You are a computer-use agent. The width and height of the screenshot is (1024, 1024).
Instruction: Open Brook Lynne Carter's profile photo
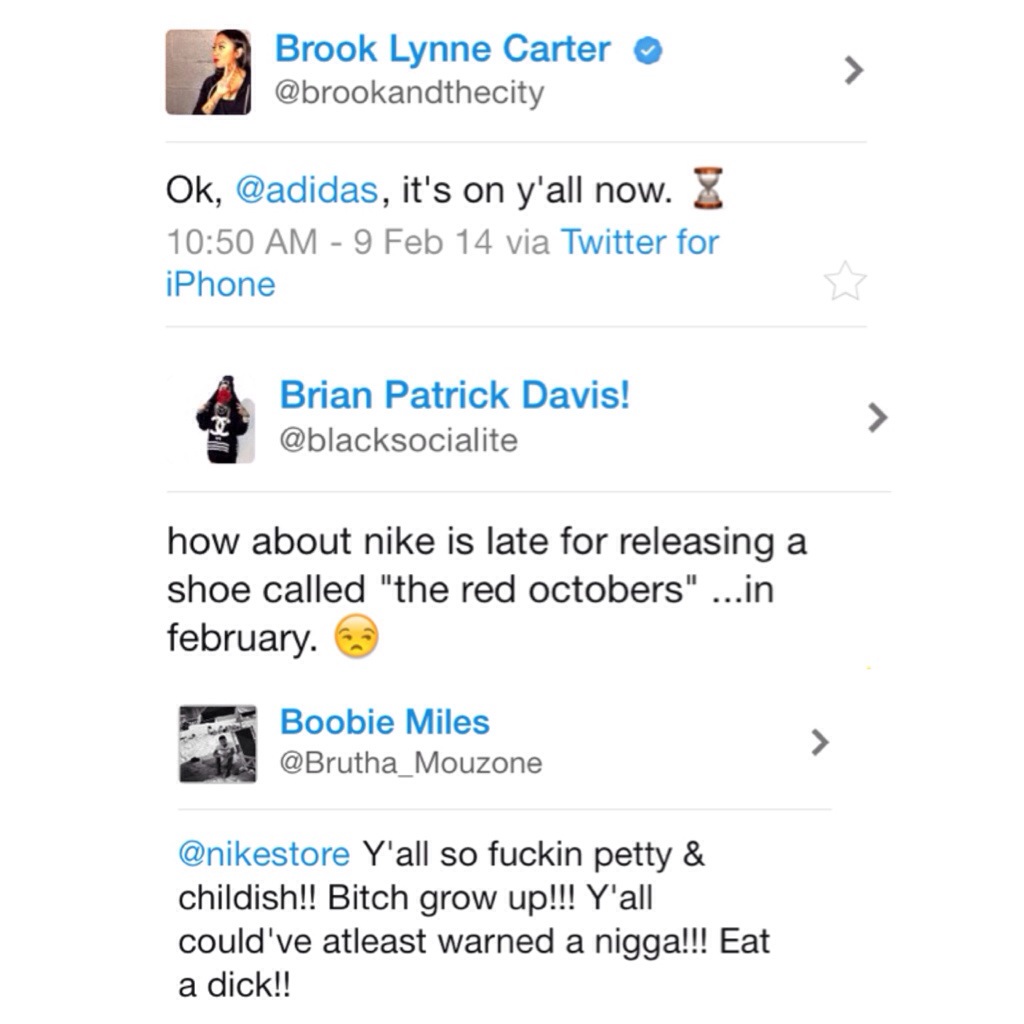208,72
